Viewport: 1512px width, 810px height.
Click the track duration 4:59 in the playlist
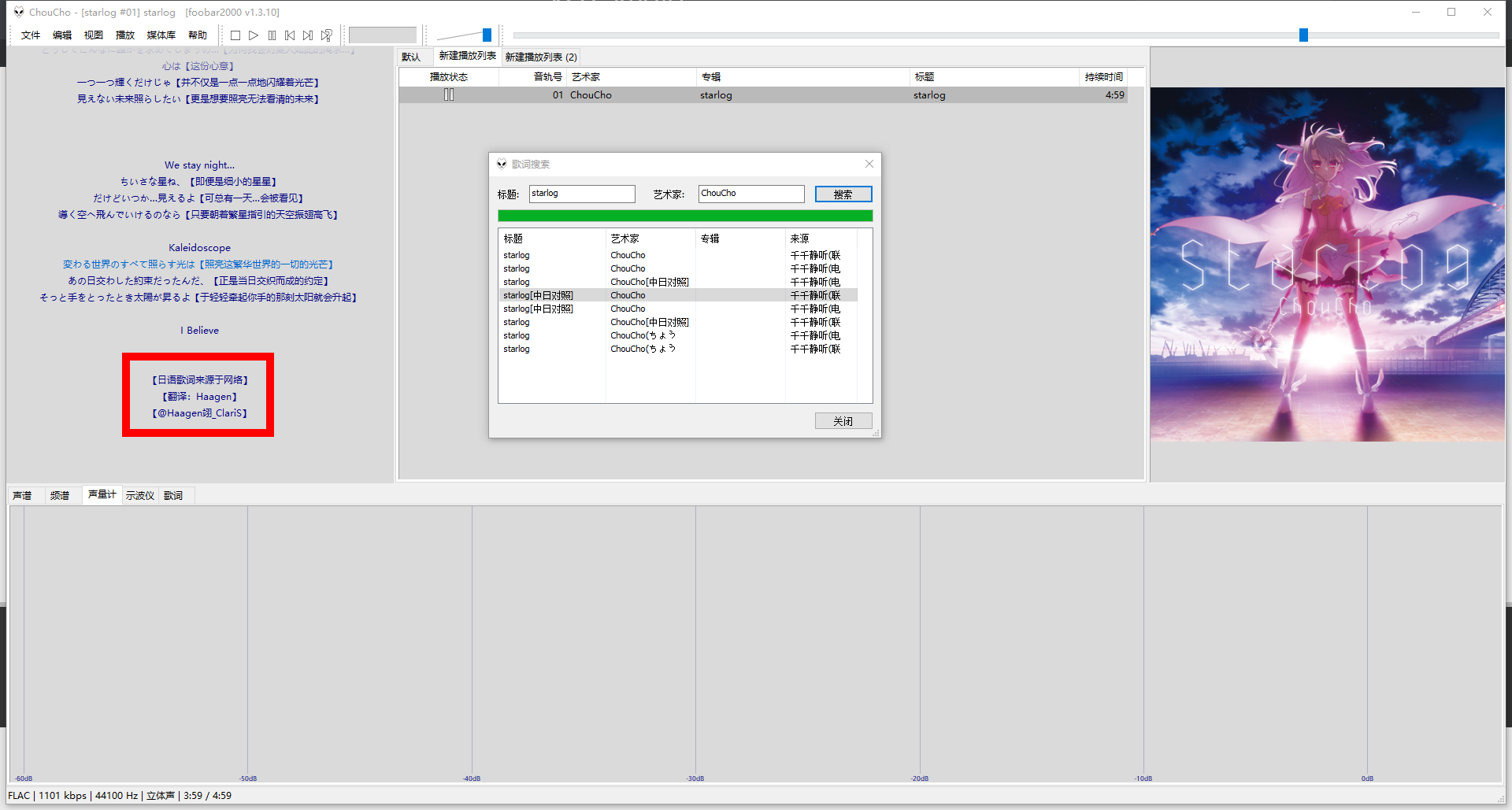(1114, 94)
